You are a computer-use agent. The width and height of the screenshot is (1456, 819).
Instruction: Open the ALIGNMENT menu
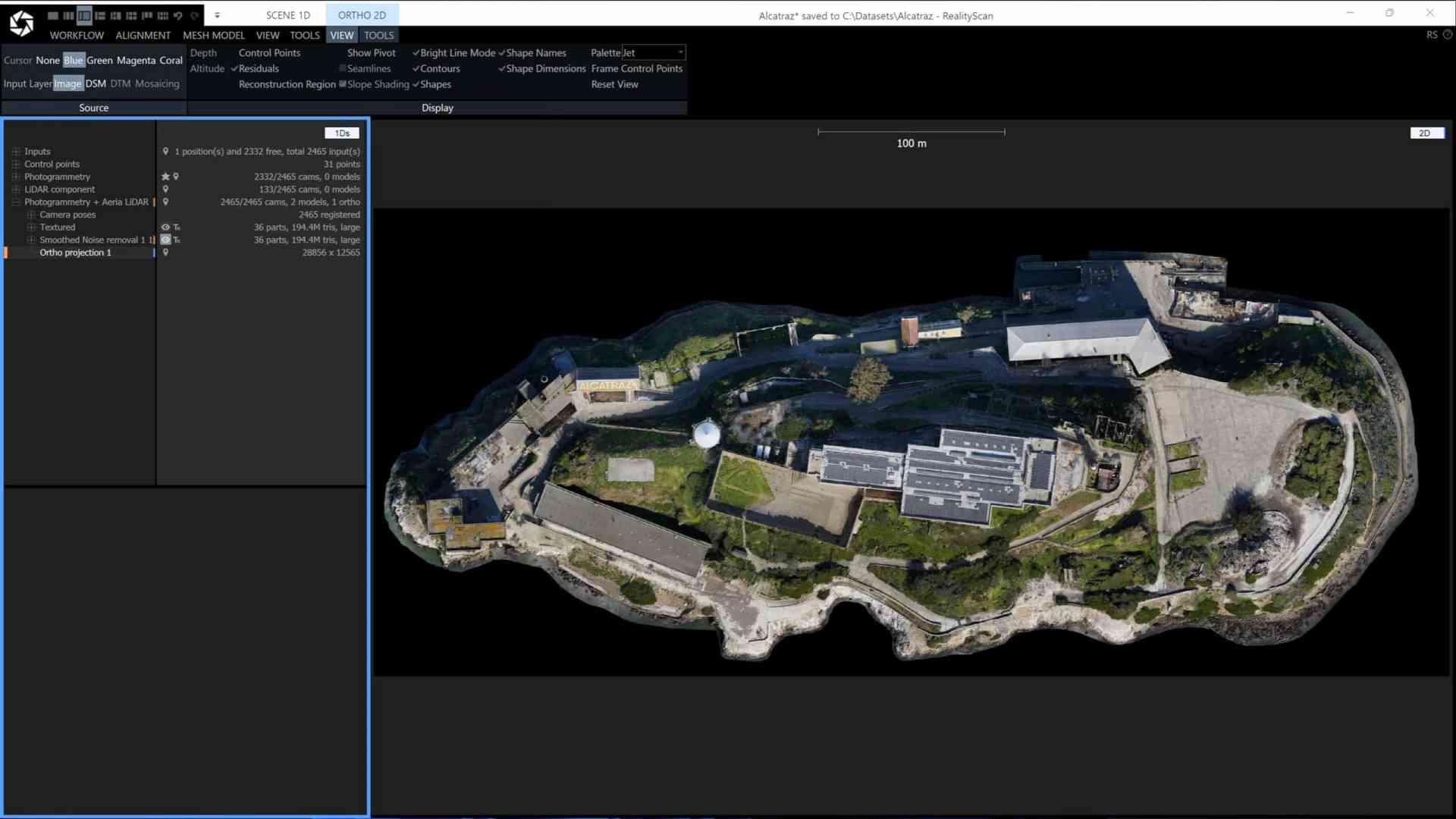pyautogui.click(x=143, y=35)
